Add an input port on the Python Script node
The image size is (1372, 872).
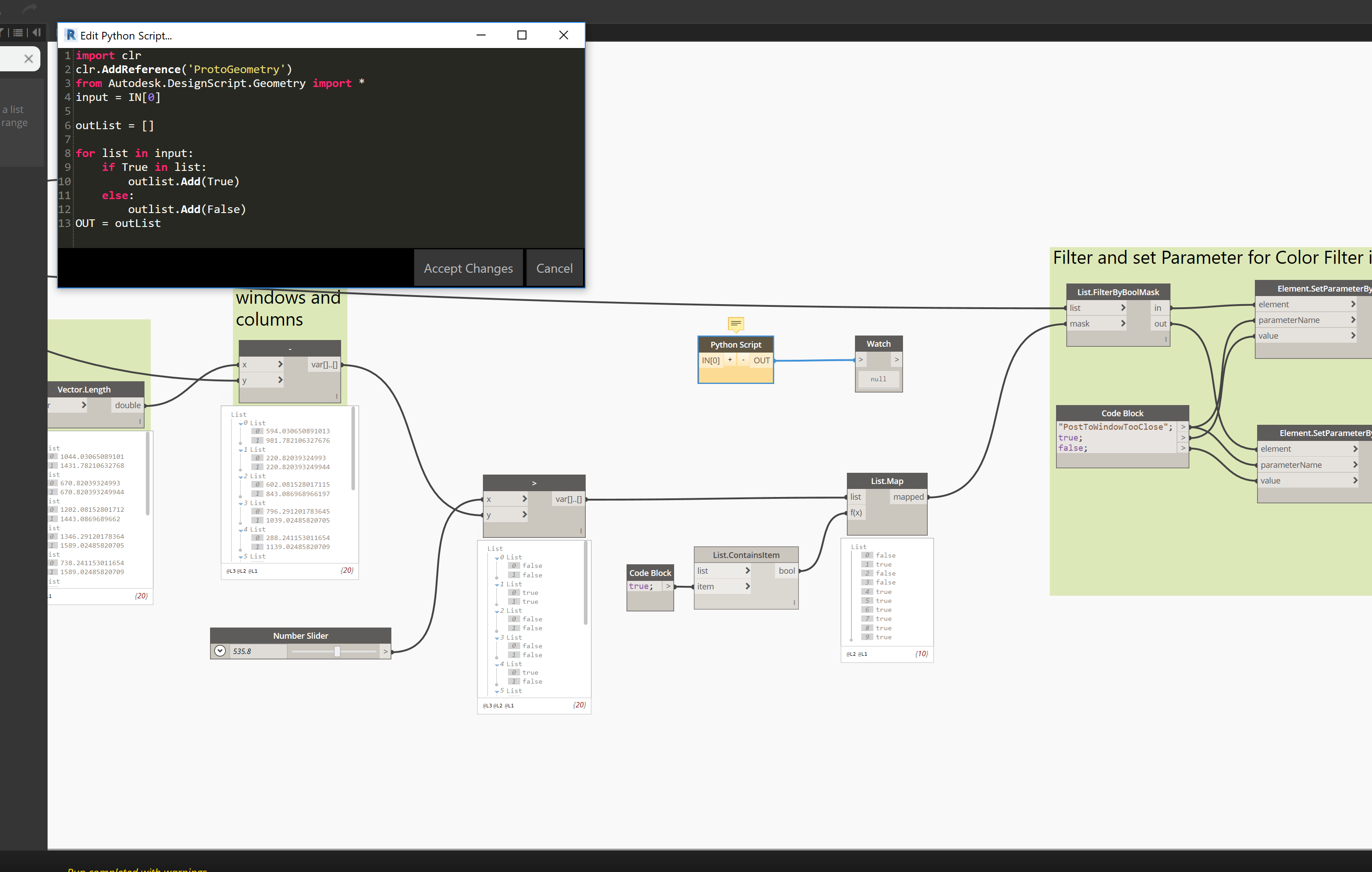pos(729,360)
